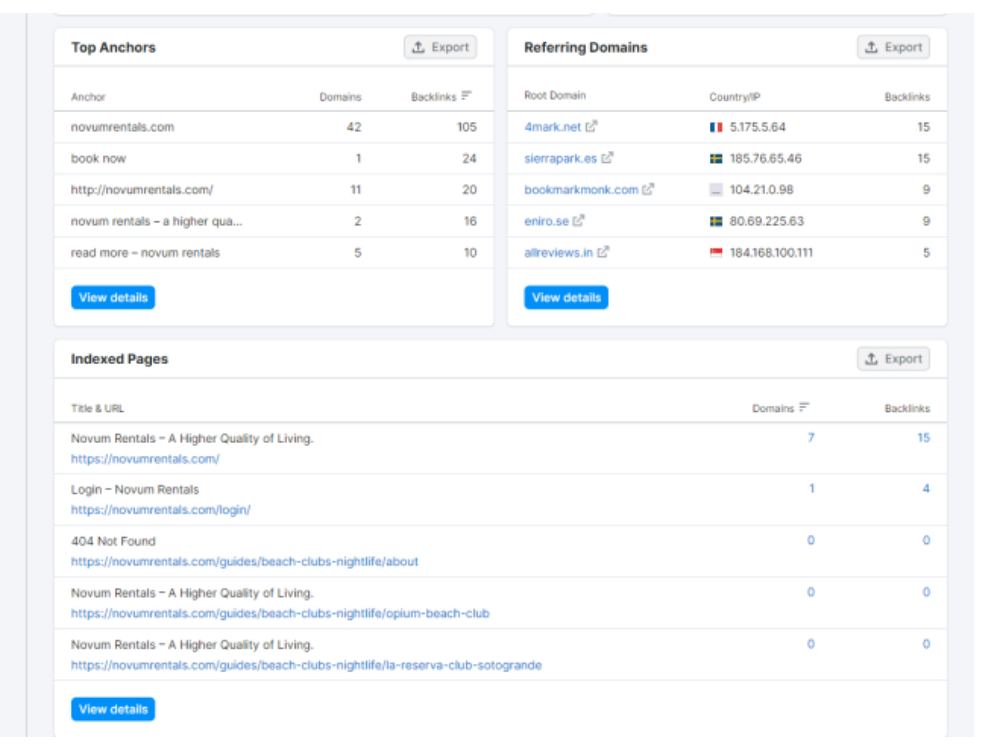Click the French flag icon for 5.175.5.64
The height and width of the screenshot is (750, 1000).
pos(716,128)
